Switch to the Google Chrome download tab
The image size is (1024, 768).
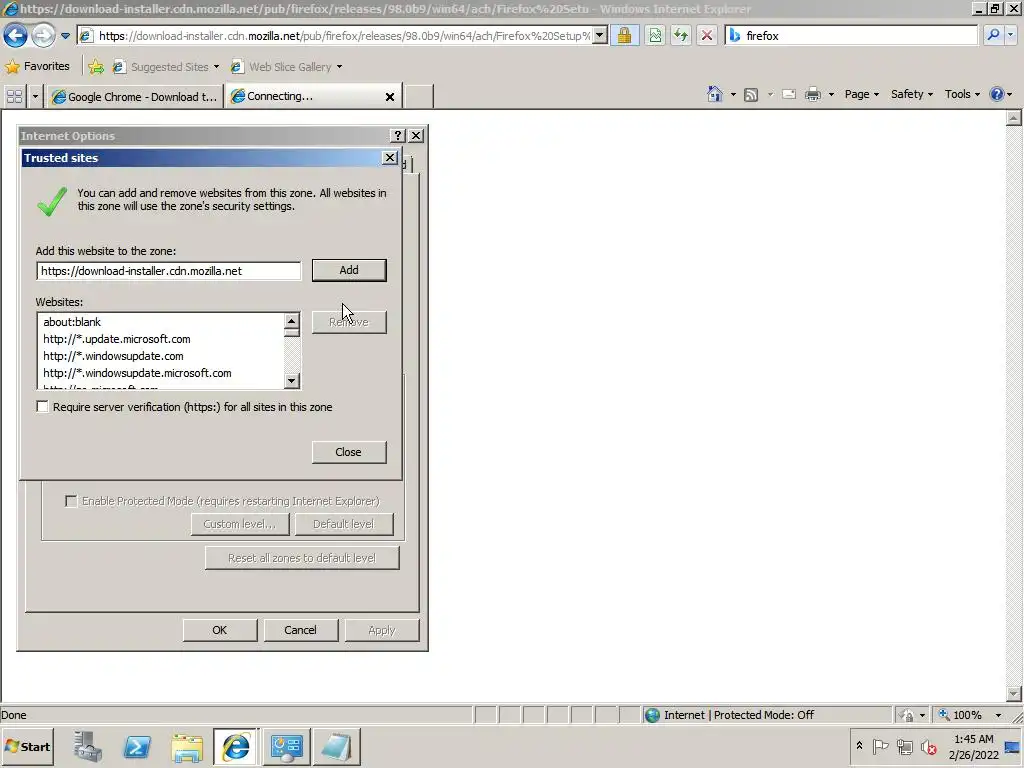pos(135,97)
